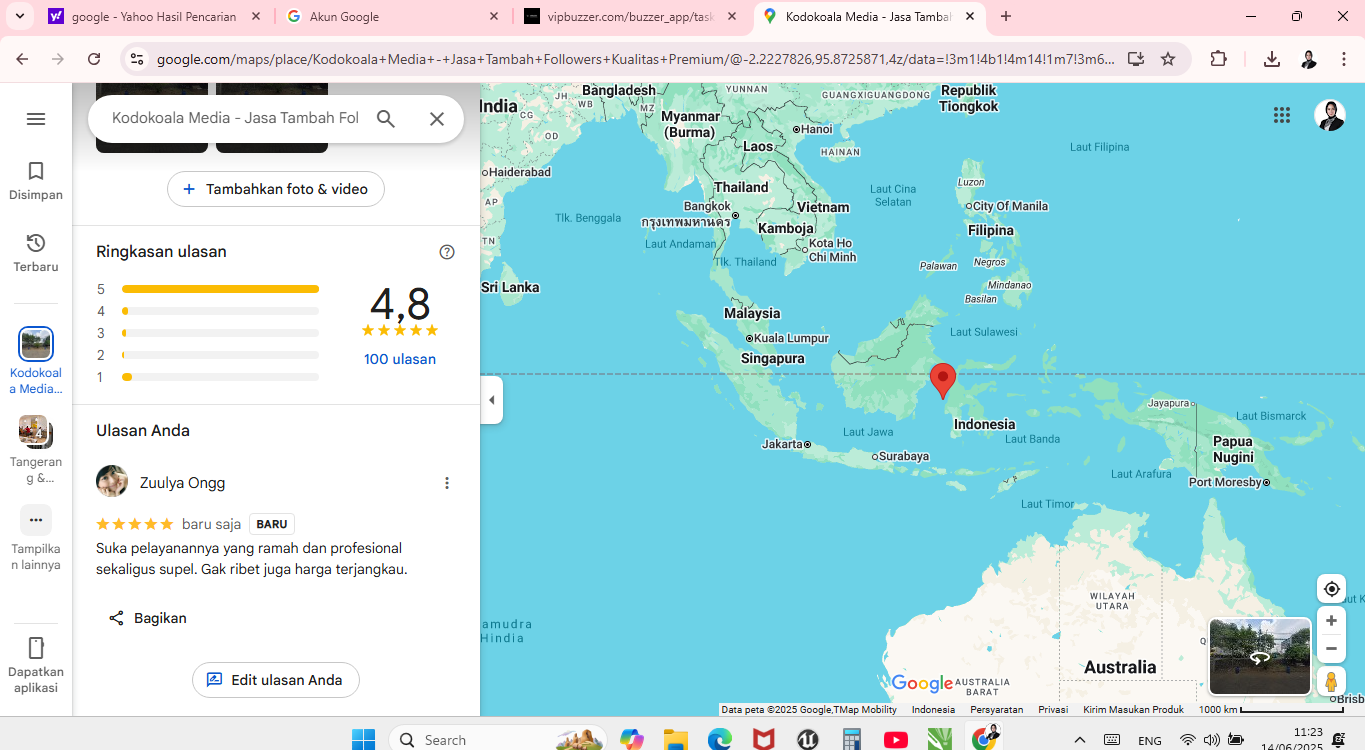Open the browser extensions puzzle icon

click(1218, 59)
